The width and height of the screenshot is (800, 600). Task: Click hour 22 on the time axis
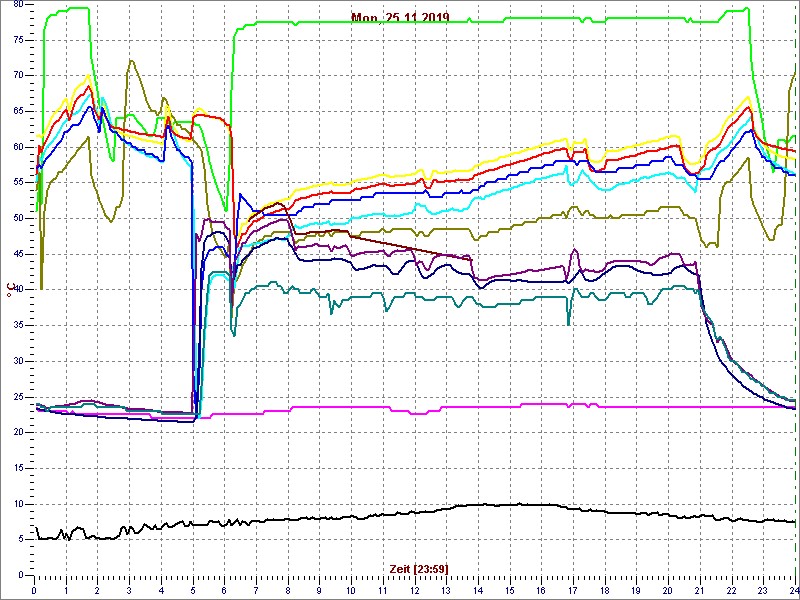pyautogui.click(x=732, y=591)
